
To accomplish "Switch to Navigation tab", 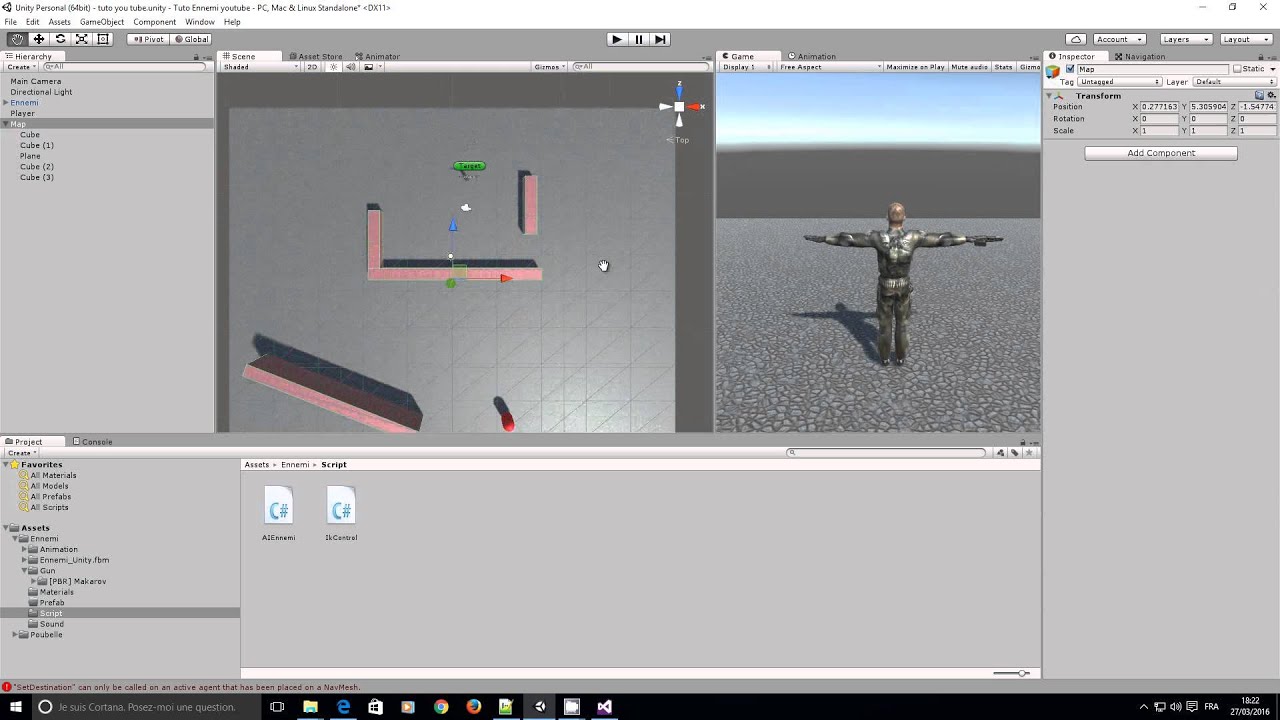I will [1140, 57].
